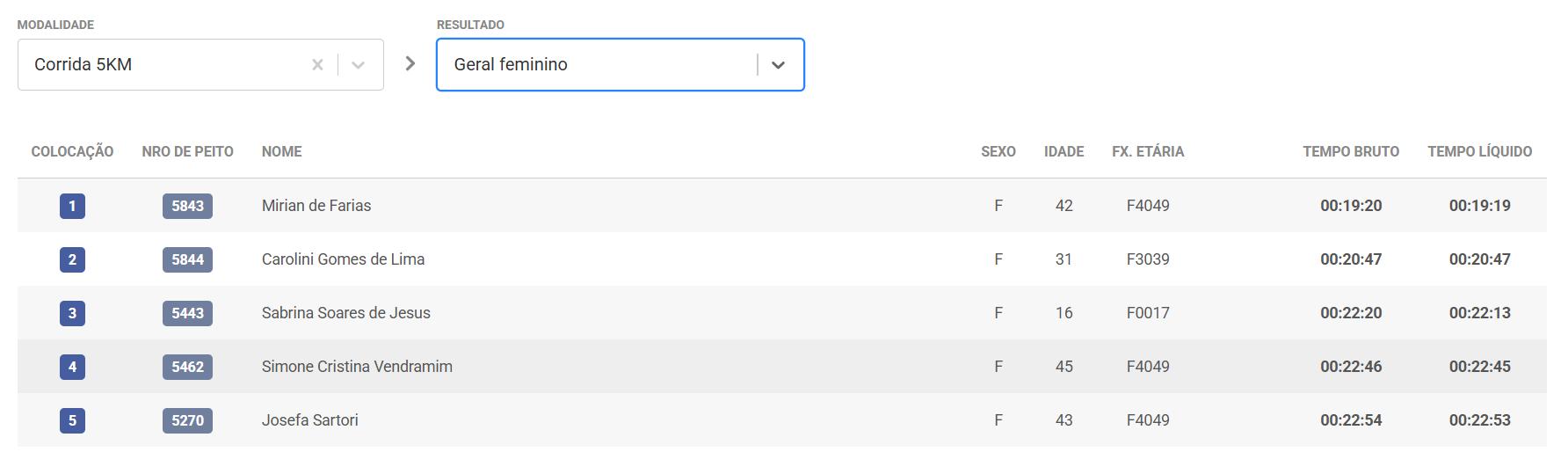Viewport: 1568px width, 452px height.
Task: Click bib number badge 5462
Action: pyautogui.click(x=187, y=367)
